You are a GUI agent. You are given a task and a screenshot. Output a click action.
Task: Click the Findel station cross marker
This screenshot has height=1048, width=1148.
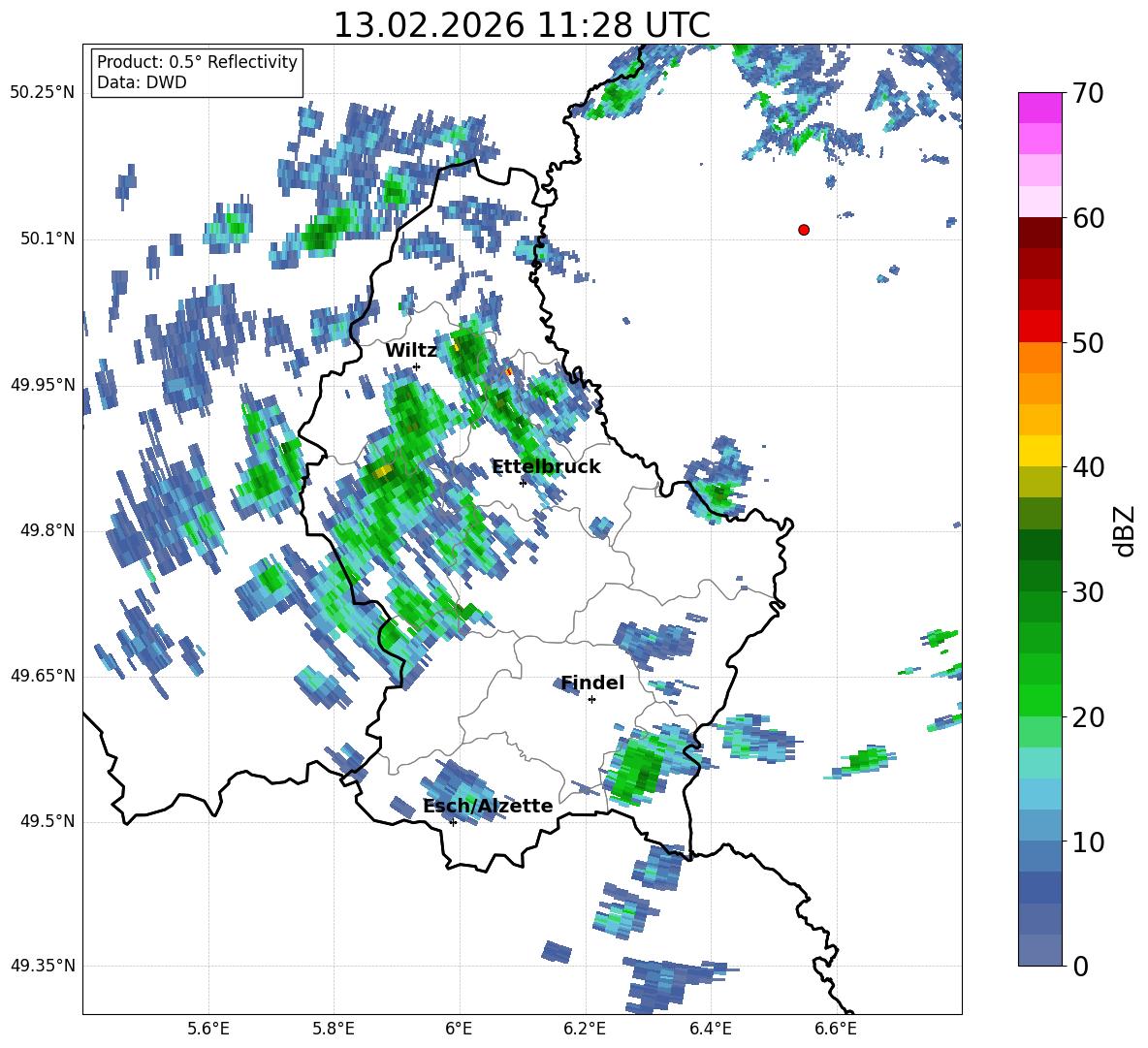coord(591,700)
